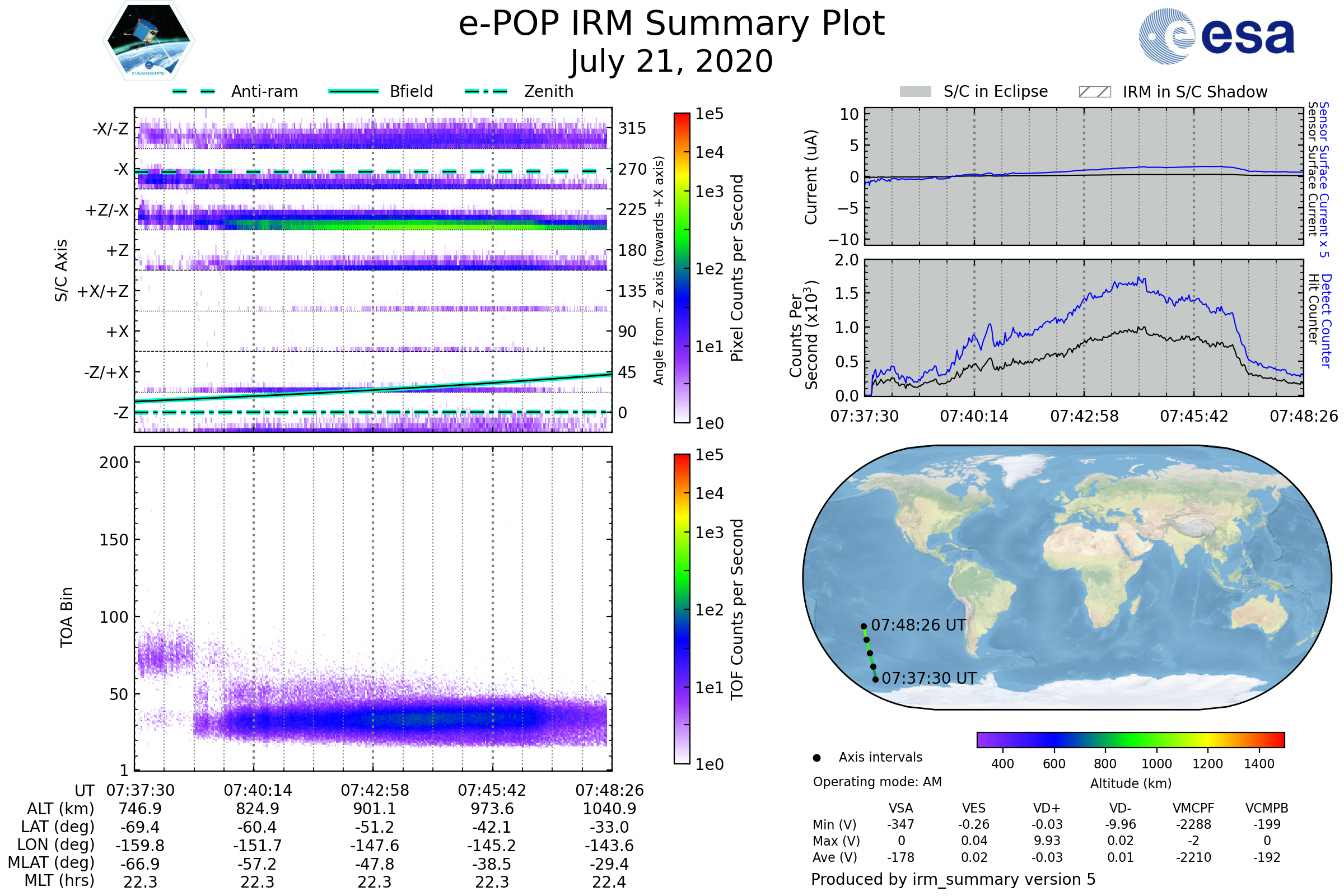Screen dimensions: 1344x896
Task: Click the gray S/C in Eclipse legend patch
Action: coord(916,92)
